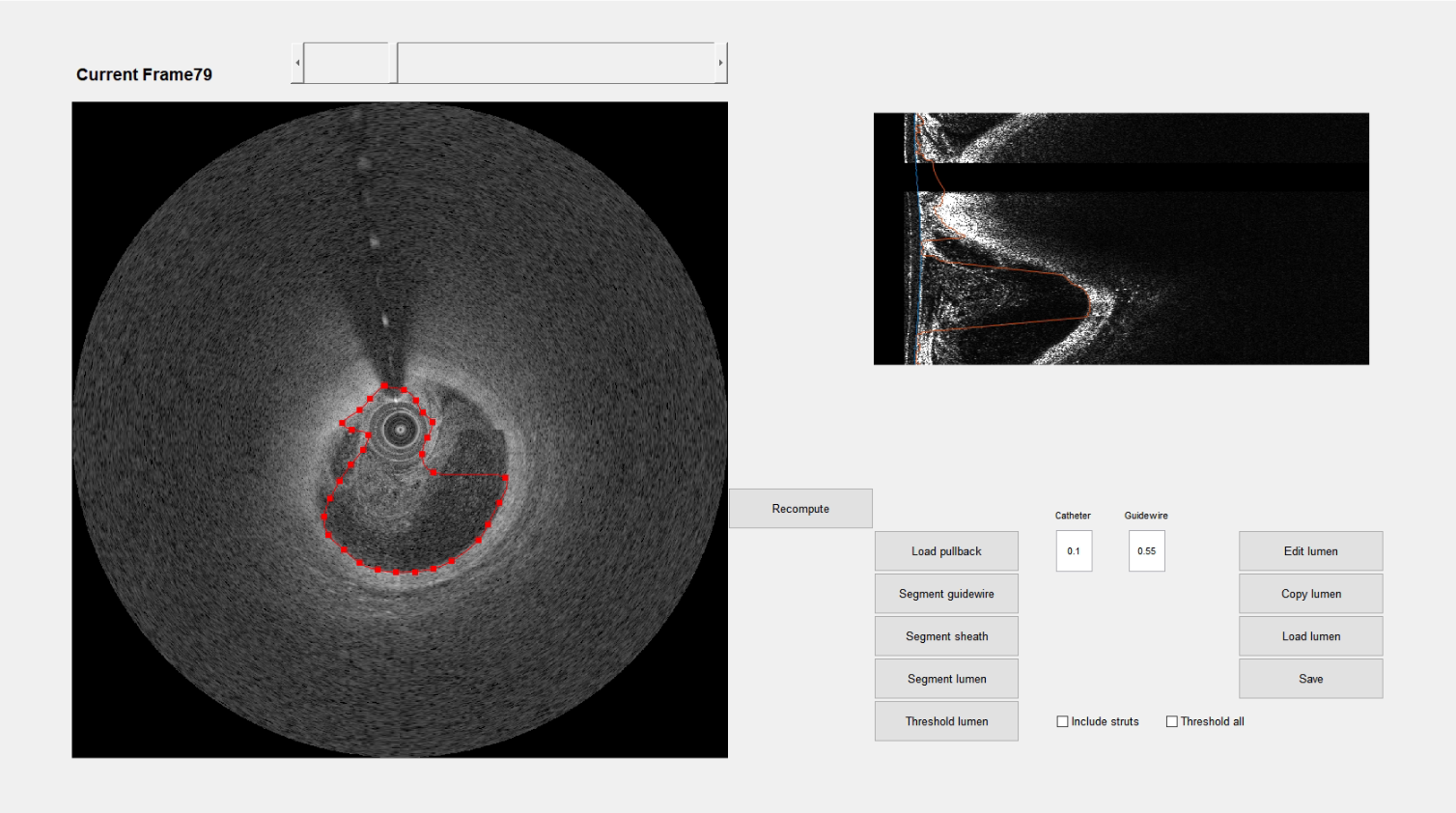1456x813 pixels.
Task: Click the Current Frame79 label
Action: coord(144,74)
